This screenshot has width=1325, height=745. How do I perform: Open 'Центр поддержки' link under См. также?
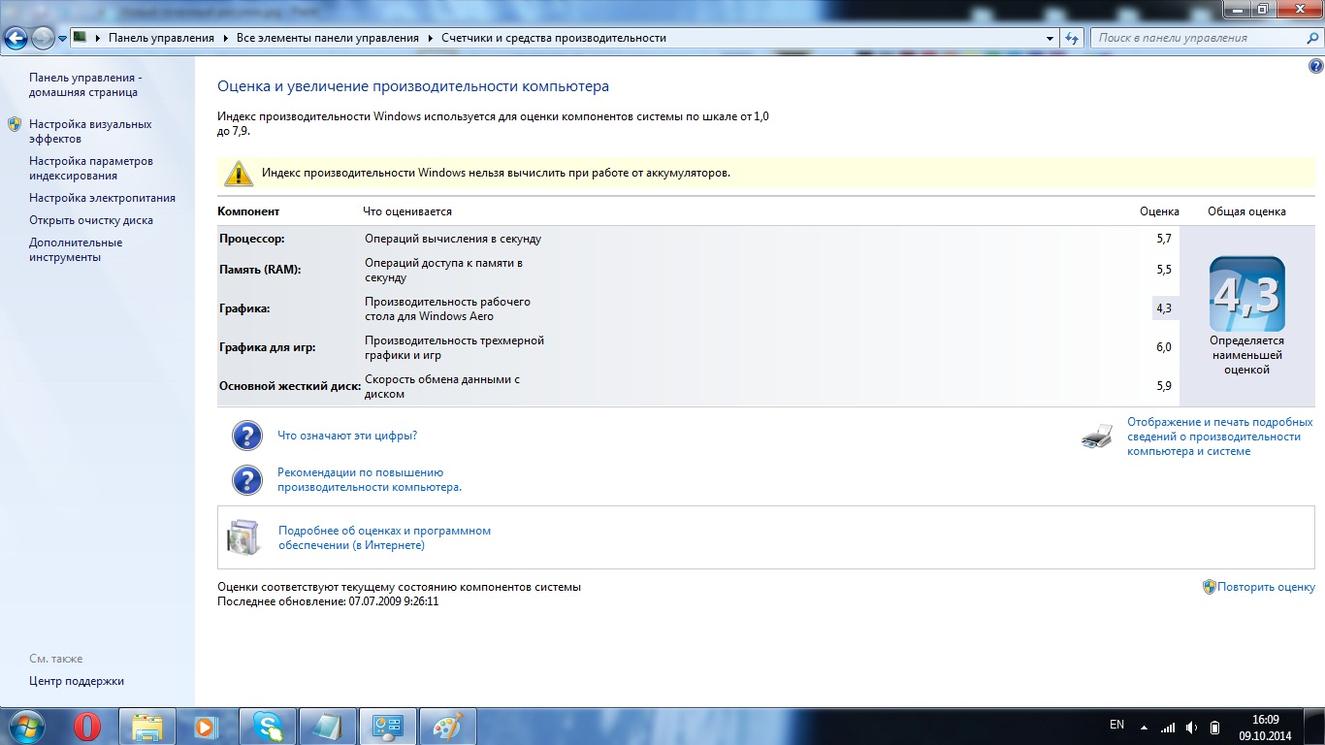[76, 681]
